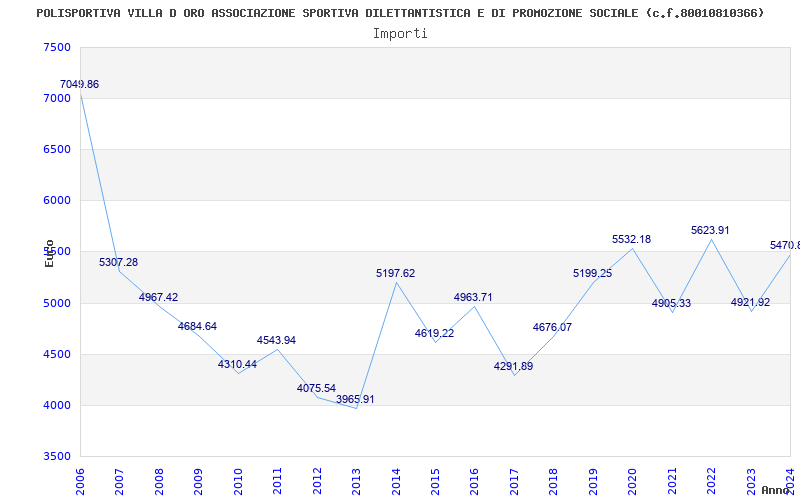The width and height of the screenshot is (800, 500).
Task: Click the 2019 year label on x-axis
Action: (x=593, y=480)
